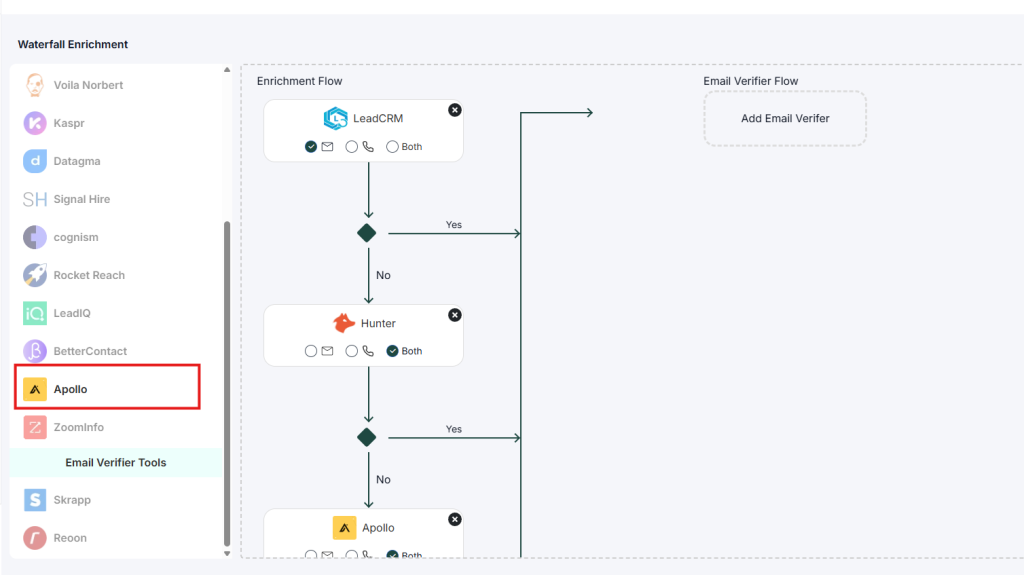Click the Enrichment Flow heading
Image resolution: width=1024 pixels, height=575 pixels.
299,81
